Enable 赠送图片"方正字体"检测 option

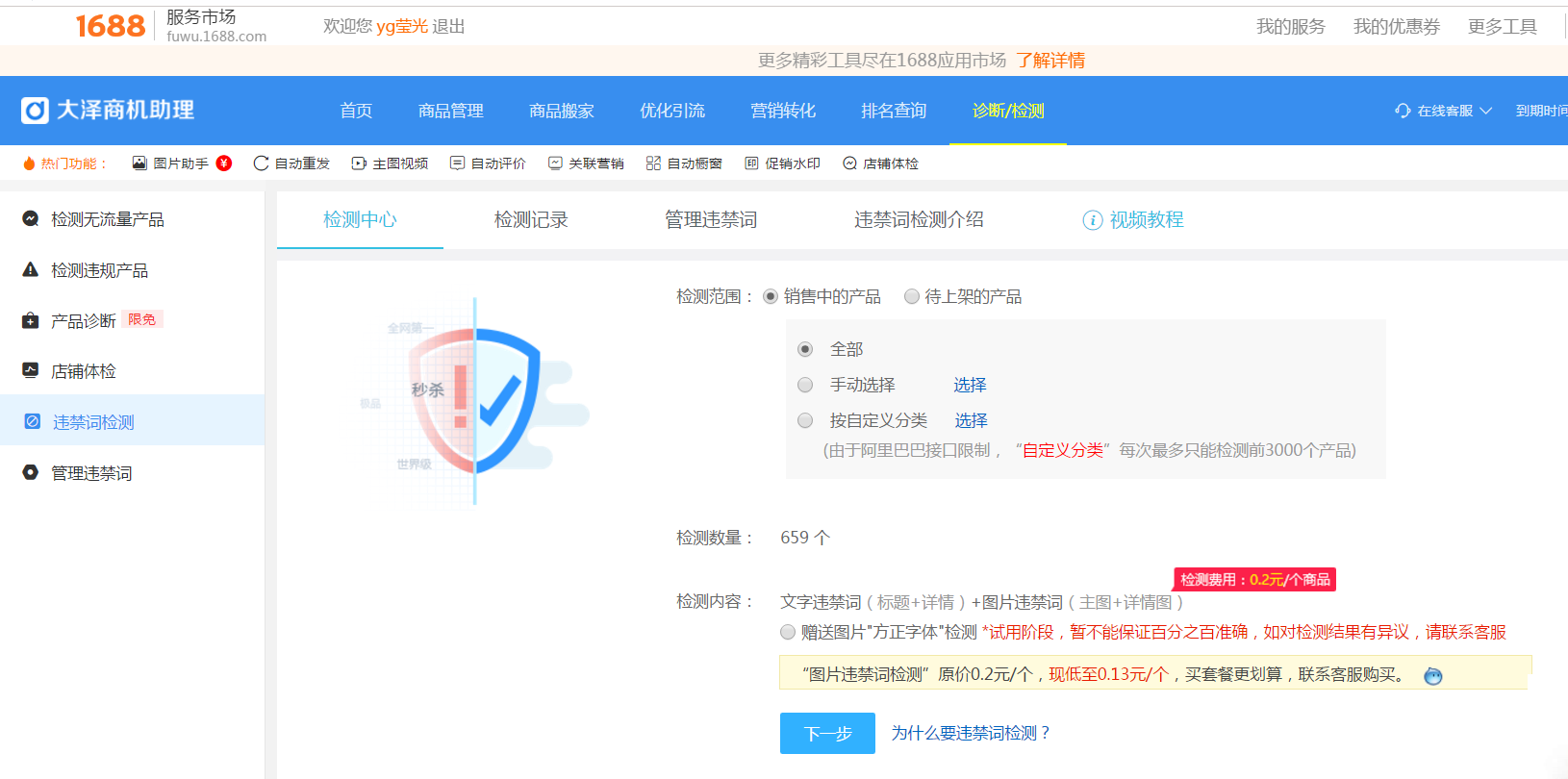788,632
